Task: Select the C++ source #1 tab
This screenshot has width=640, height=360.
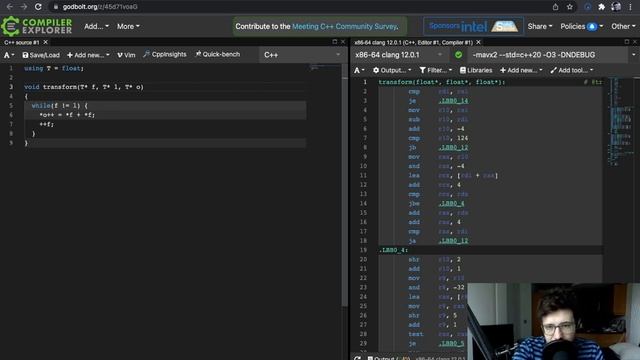Action: pyautogui.click(x=22, y=42)
